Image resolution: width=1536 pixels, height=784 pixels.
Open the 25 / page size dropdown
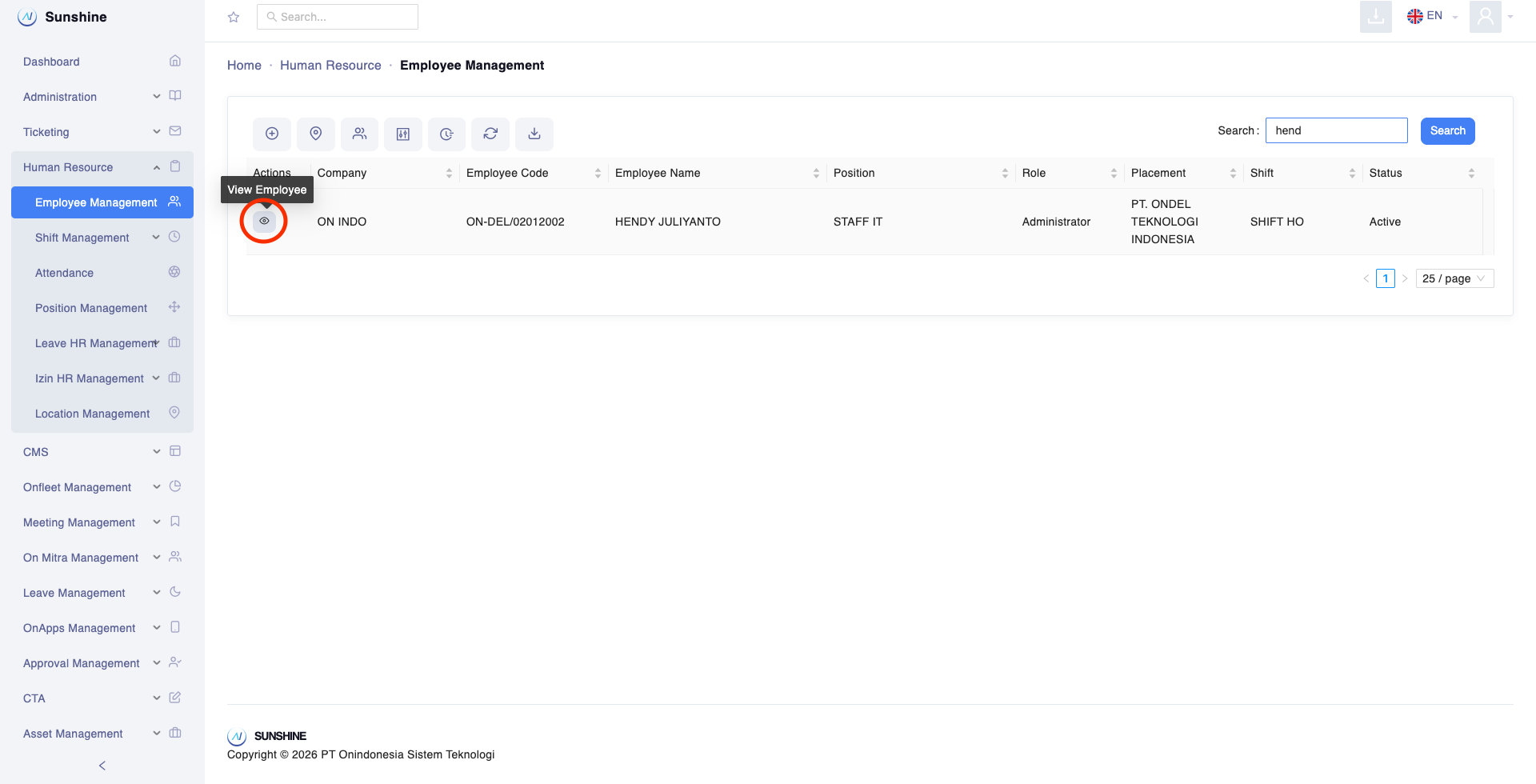pyautogui.click(x=1454, y=278)
